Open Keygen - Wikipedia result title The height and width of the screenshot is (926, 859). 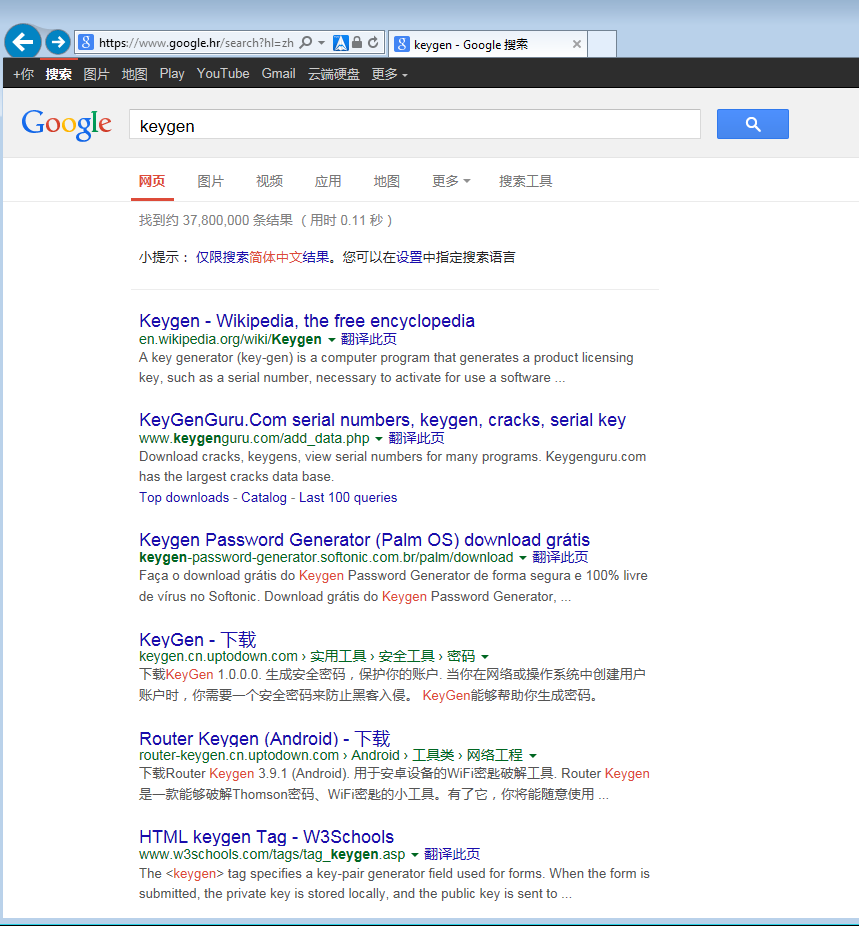pos(306,321)
